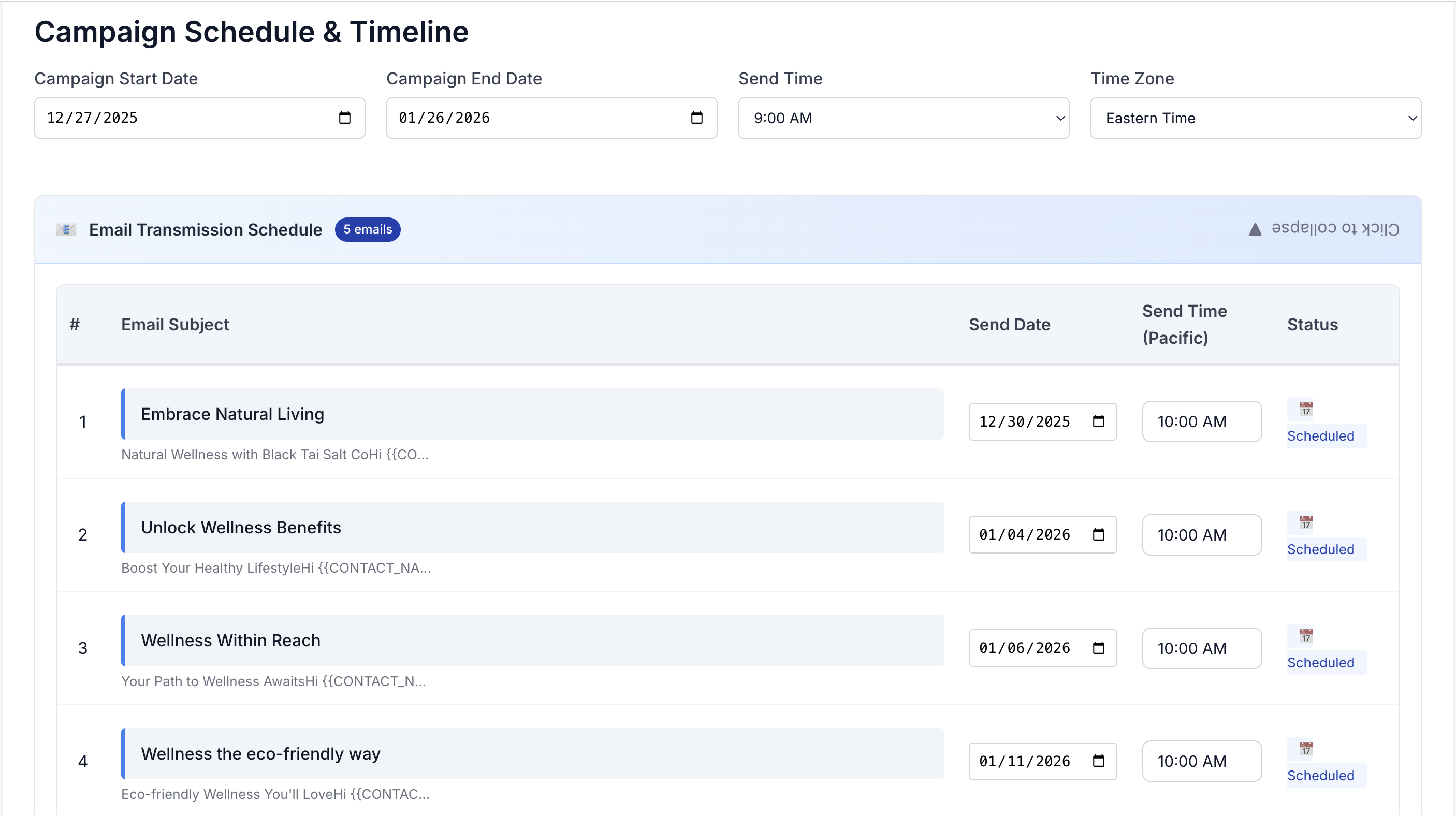This screenshot has width=1456, height=815.
Task: Click the calendar status icon on Unlock Wellness Benefits row
Action: tap(1306, 522)
